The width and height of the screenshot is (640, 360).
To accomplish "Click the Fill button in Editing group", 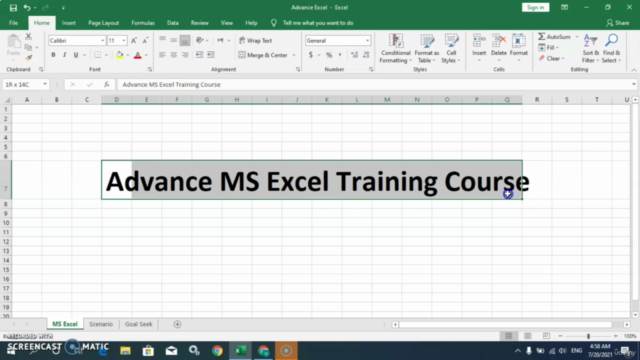I will pos(549,48).
